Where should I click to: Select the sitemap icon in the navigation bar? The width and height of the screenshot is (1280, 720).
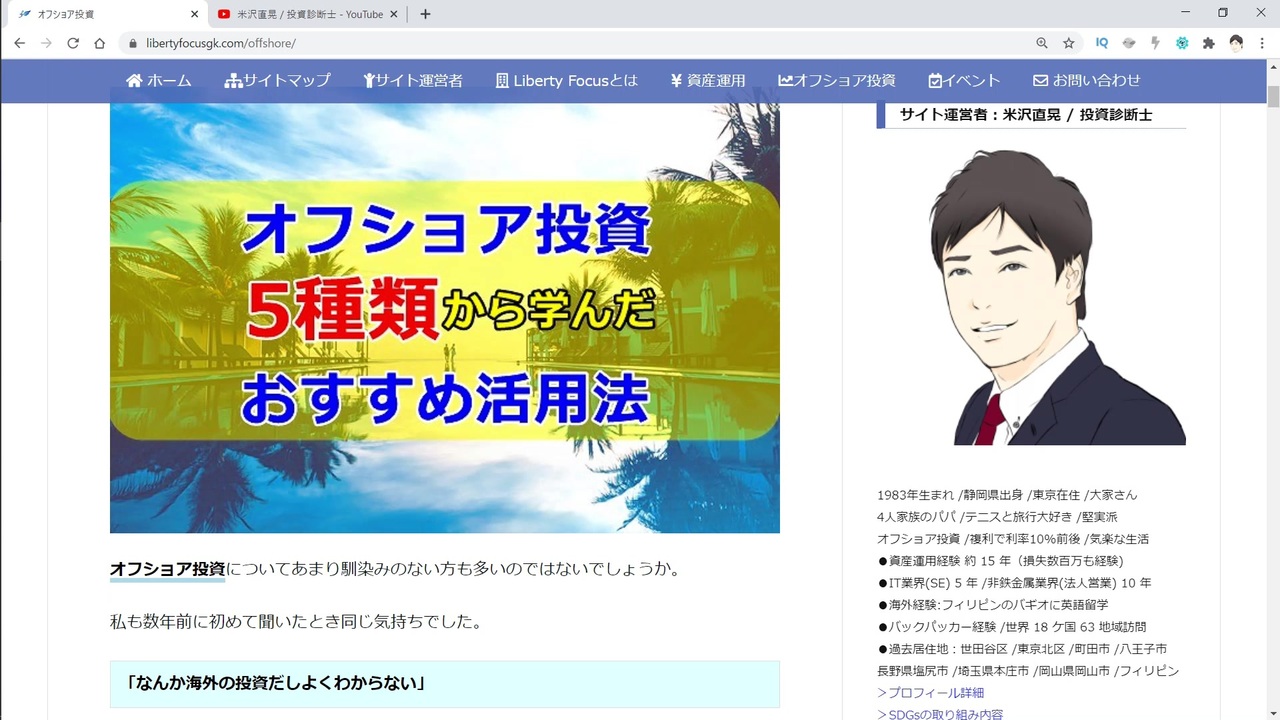(234, 80)
